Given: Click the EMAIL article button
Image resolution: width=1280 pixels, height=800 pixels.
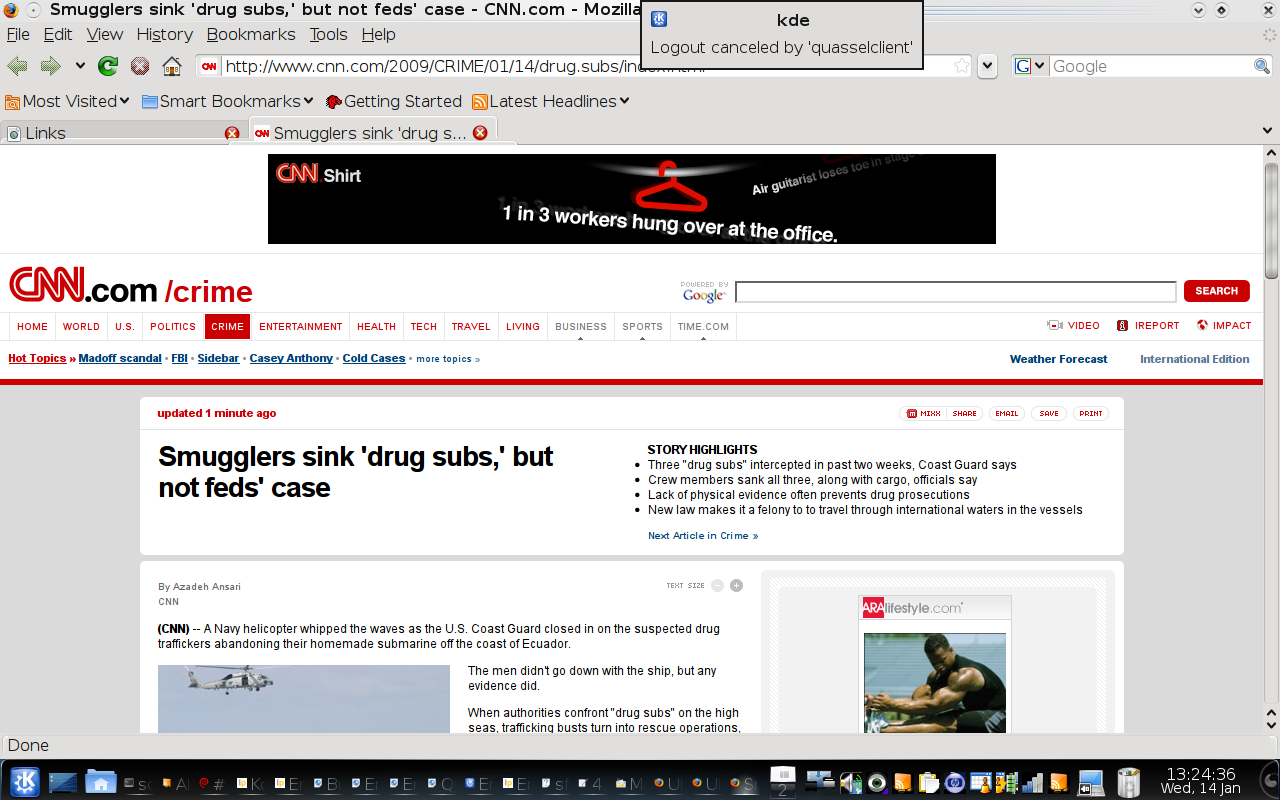Looking at the screenshot, I should 1007,413.
